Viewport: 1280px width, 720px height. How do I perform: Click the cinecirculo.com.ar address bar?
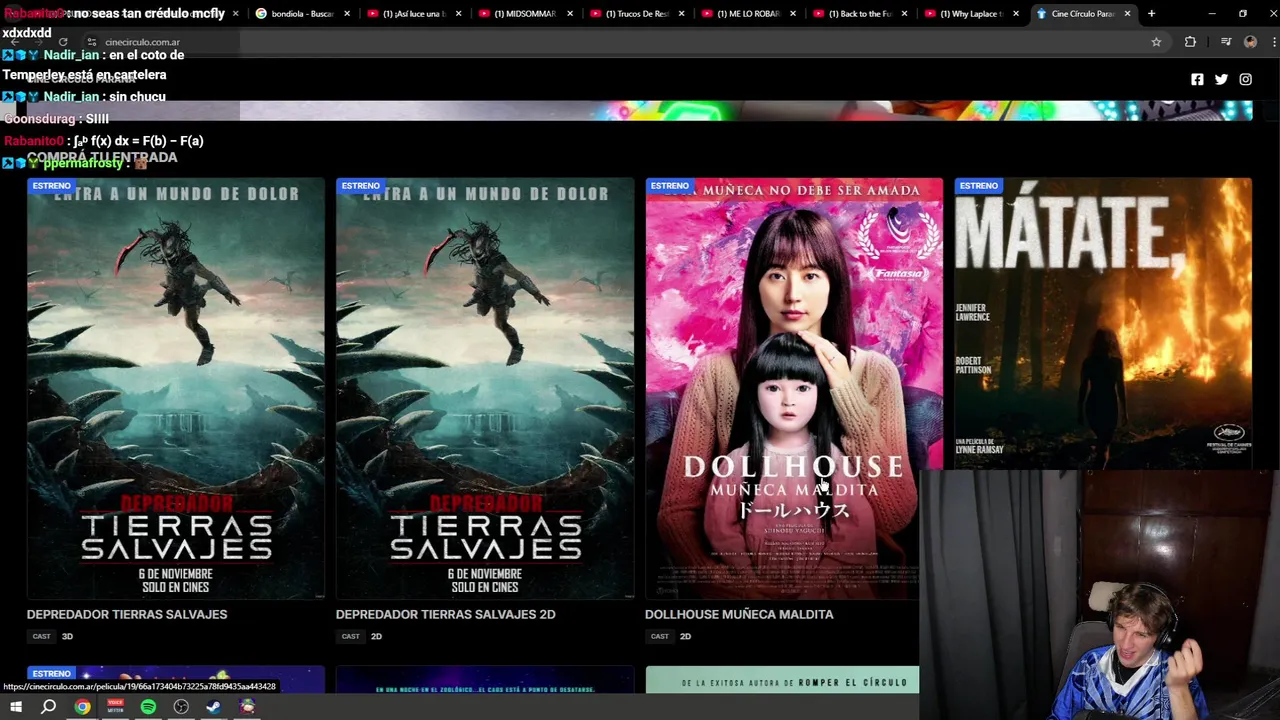point(620,42)
